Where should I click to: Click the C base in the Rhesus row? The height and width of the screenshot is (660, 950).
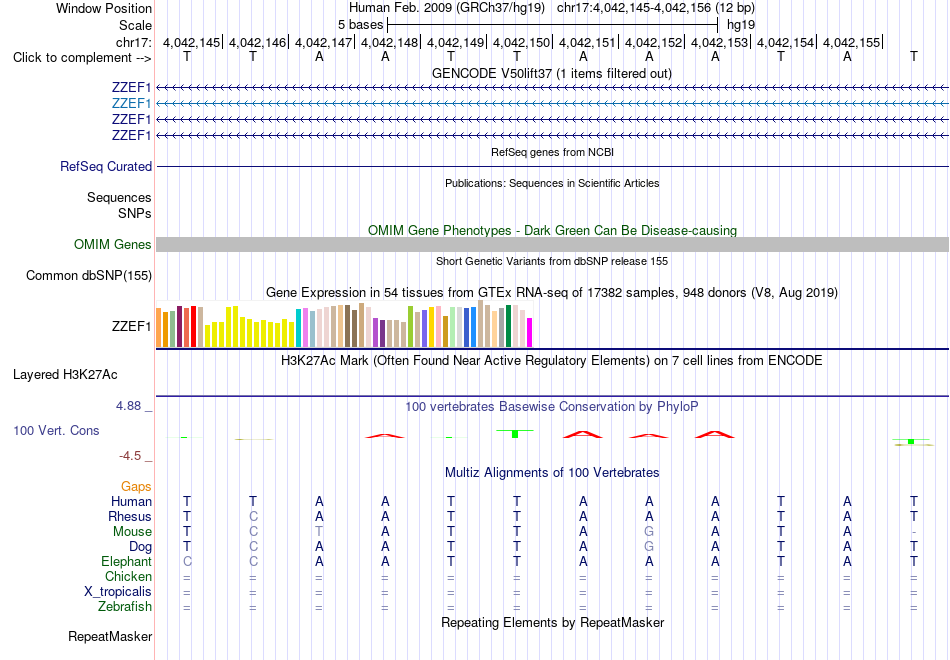click(x=253, y=516)
